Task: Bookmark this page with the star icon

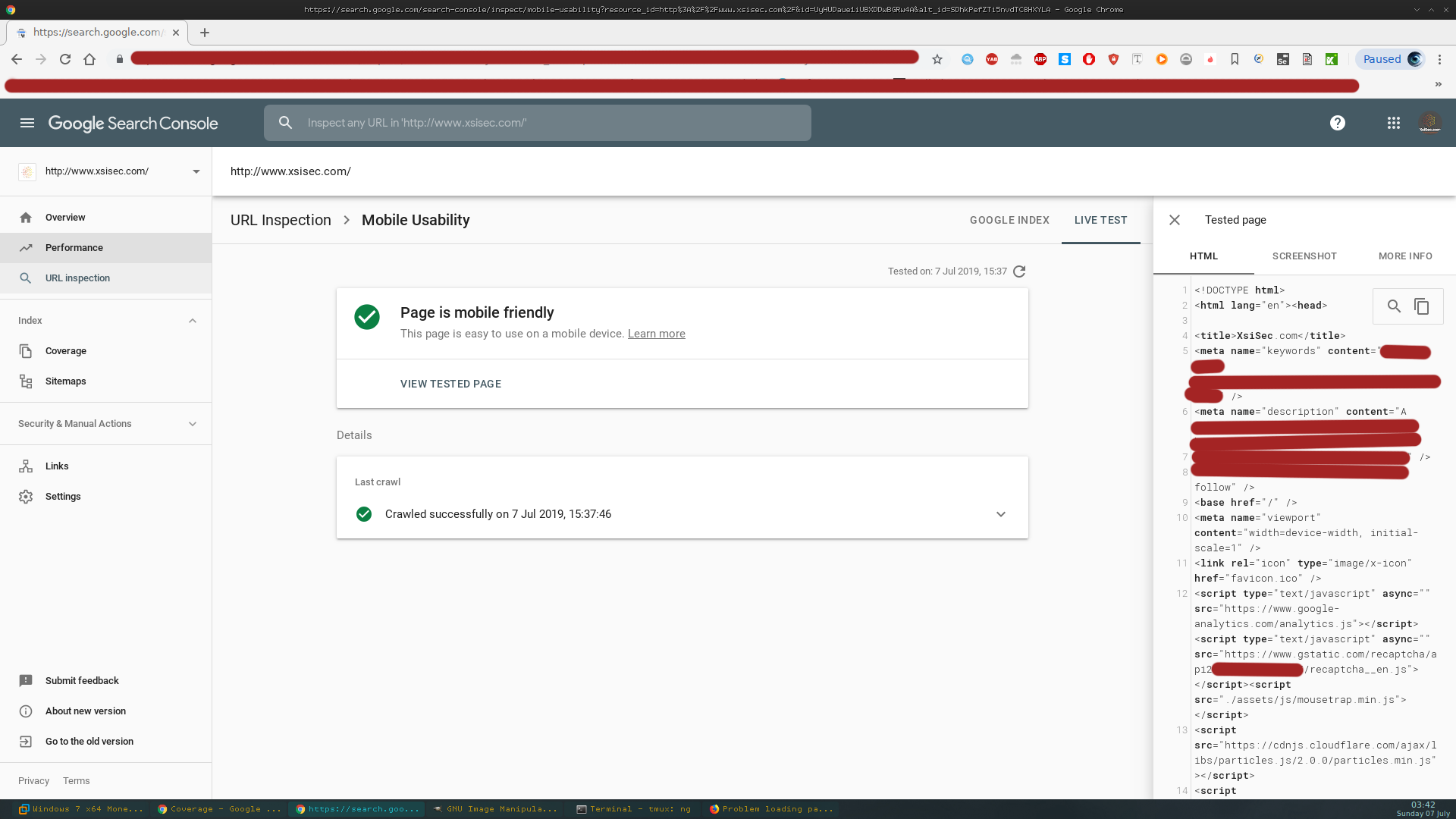Action: pos(937,59)
